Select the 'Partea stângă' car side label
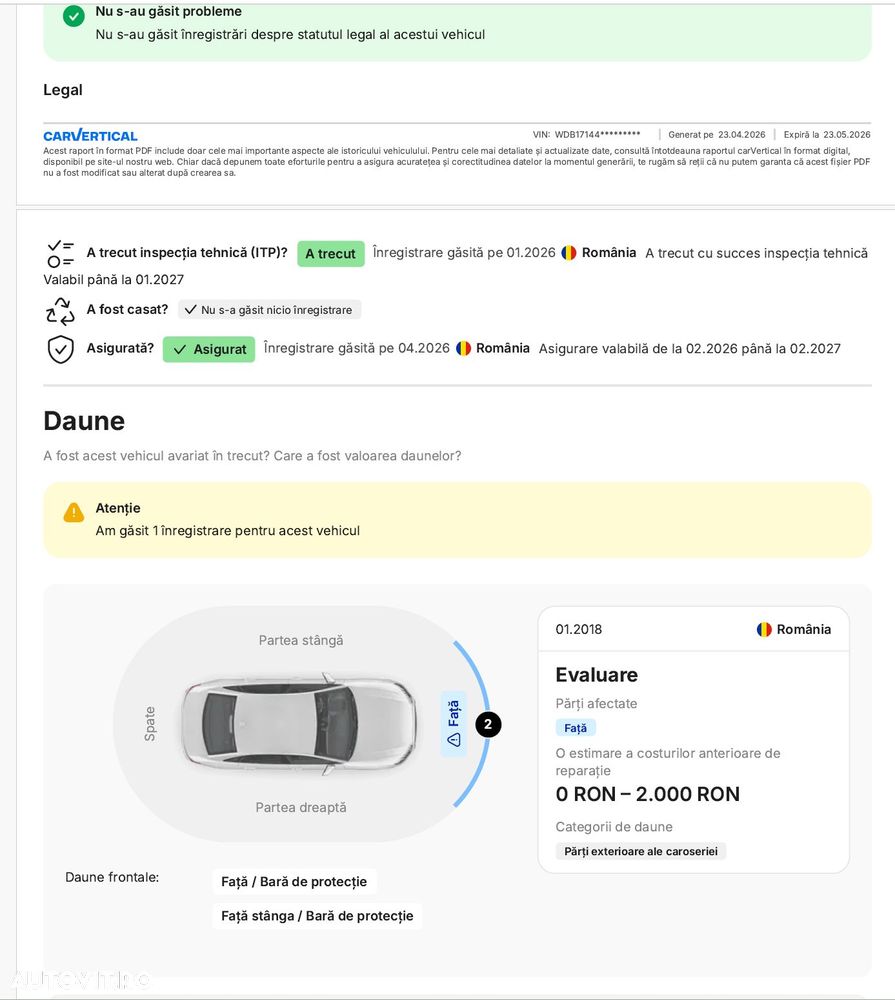The width and height of the screenshot is (895, 1000). click(301, 641)
